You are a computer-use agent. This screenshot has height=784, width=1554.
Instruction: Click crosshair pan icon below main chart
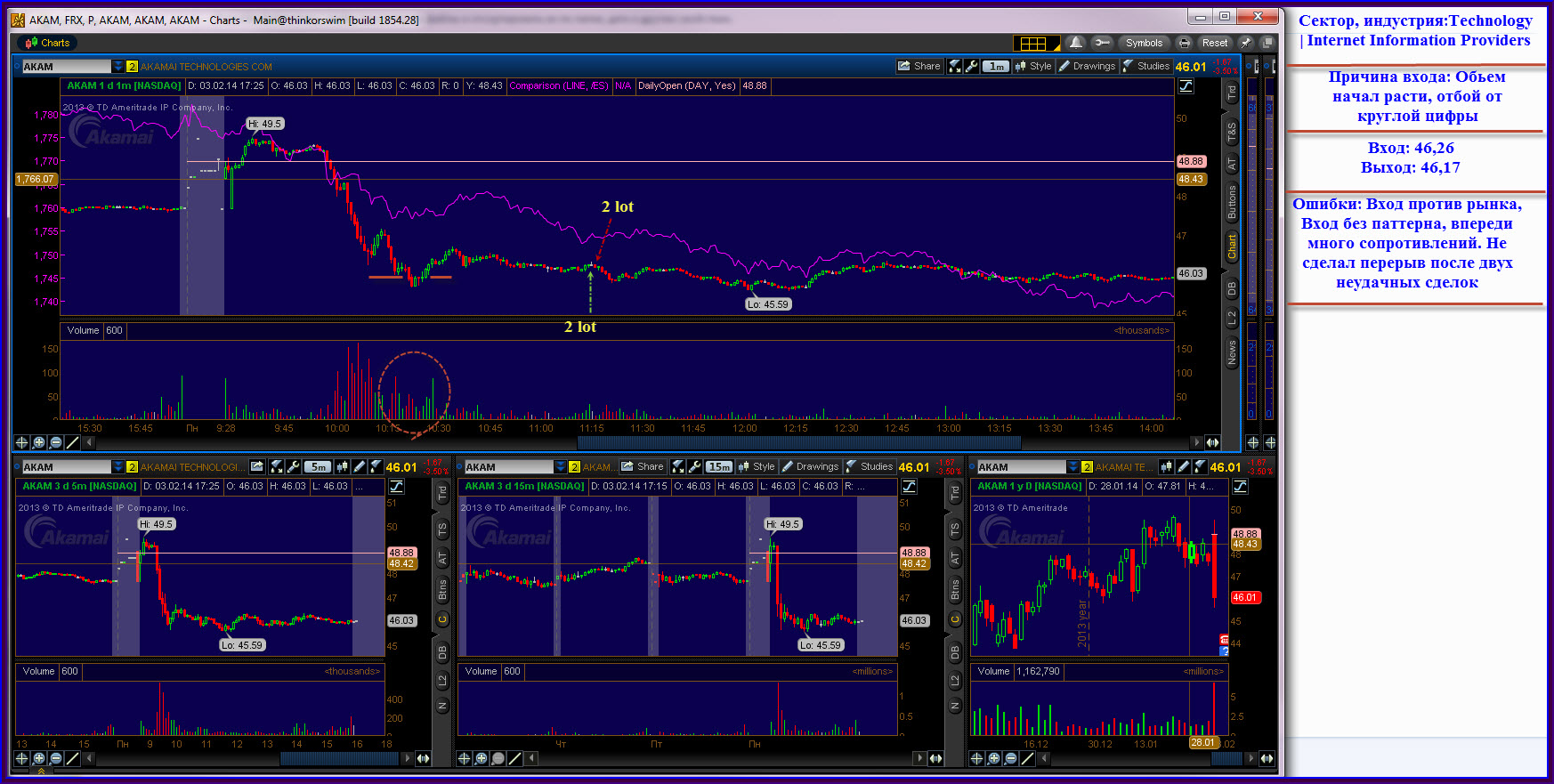[21, 442]
